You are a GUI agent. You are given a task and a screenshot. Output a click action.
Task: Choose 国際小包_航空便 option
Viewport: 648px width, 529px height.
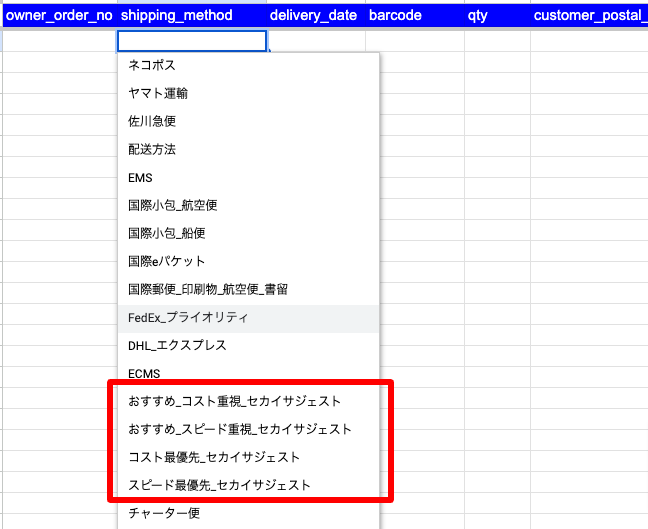tap(173, 205)
